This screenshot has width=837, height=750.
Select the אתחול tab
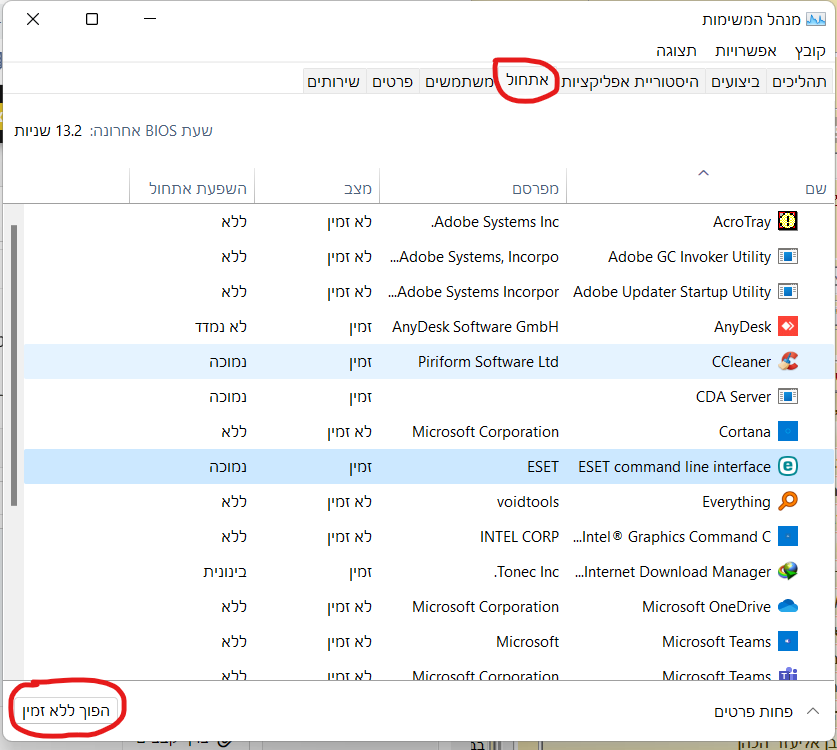pos(527,80)
